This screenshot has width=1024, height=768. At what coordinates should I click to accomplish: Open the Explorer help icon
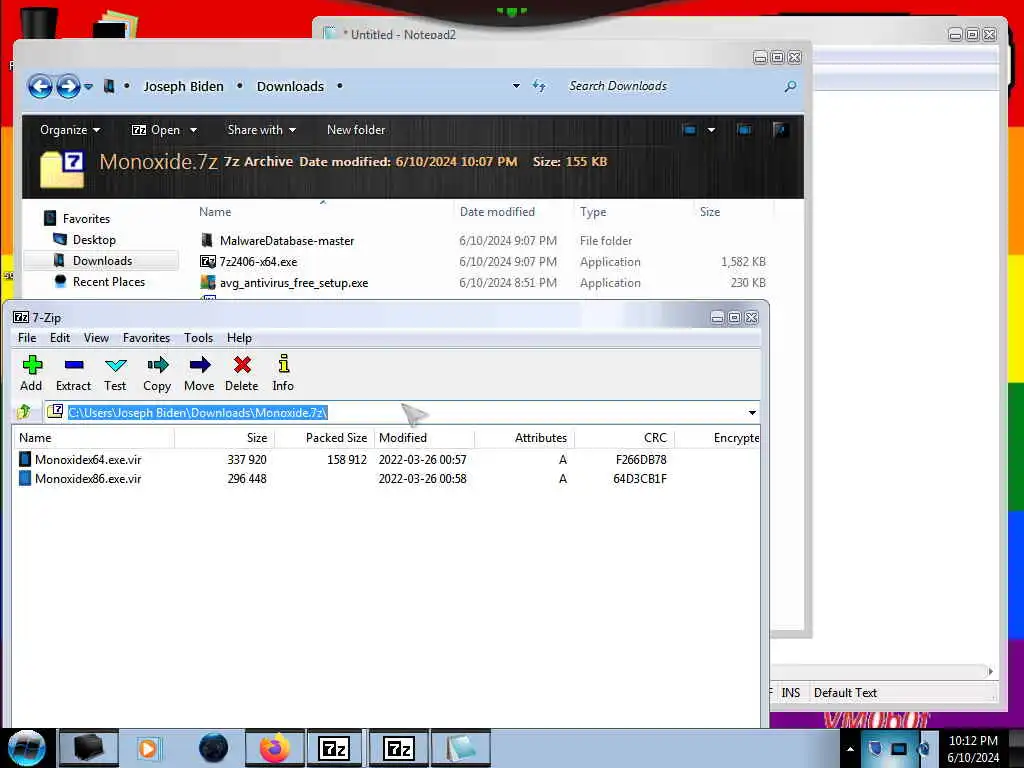pos(779,130)
